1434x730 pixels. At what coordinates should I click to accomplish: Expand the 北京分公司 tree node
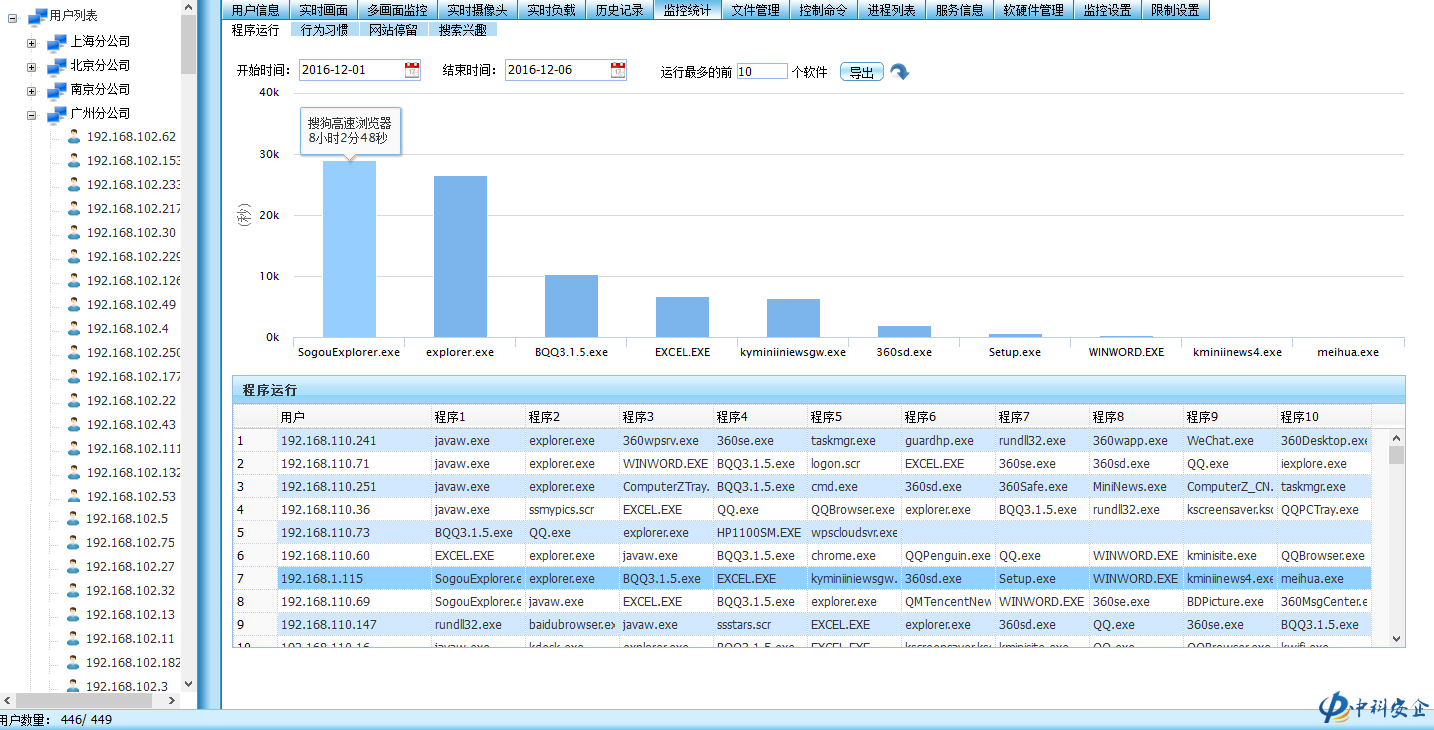32,67
